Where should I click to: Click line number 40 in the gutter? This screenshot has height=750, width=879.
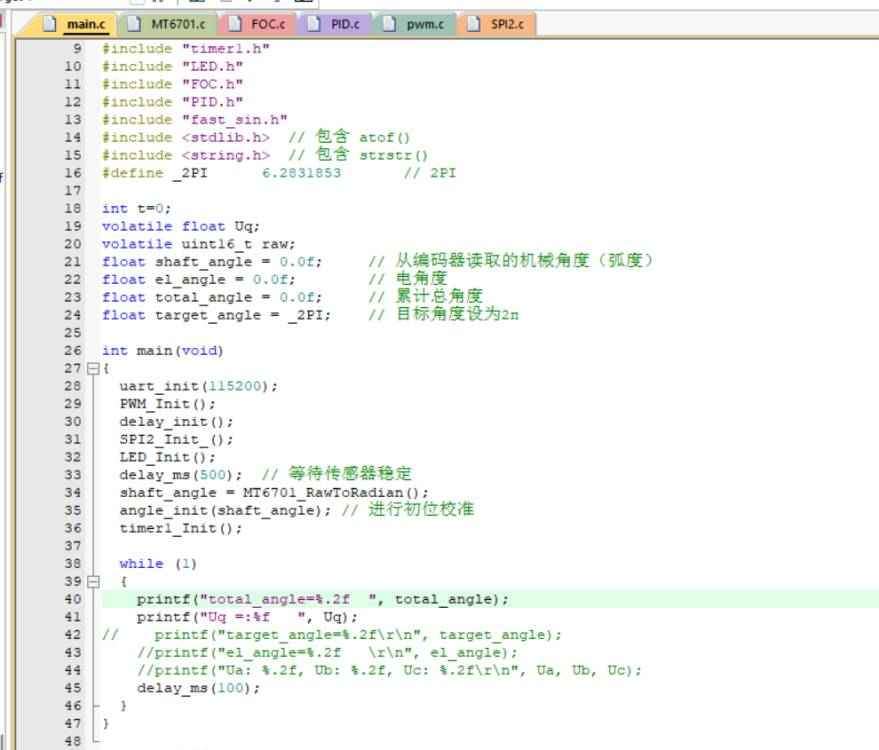tap(71, 599)
